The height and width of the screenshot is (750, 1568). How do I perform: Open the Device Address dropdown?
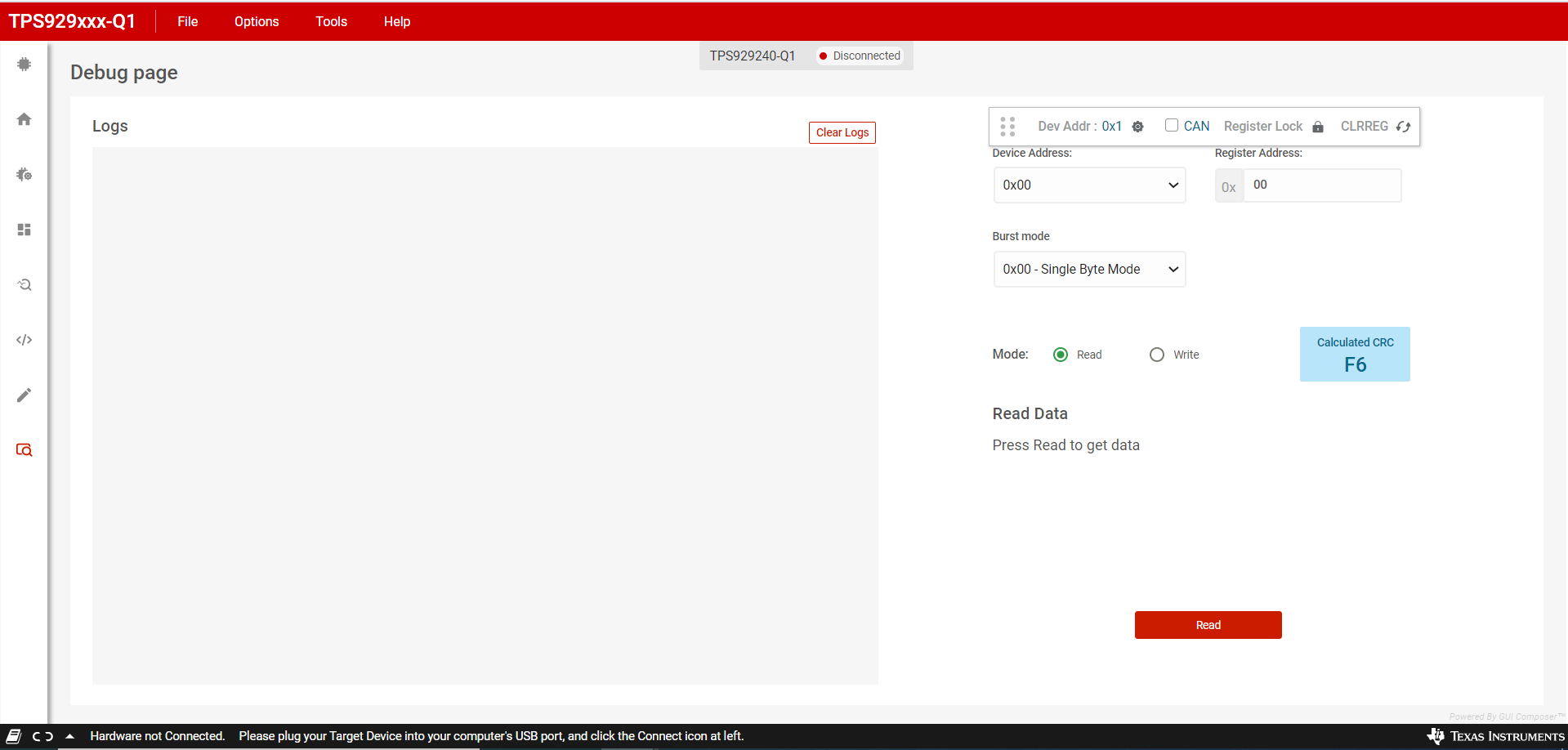click(1089, 185)
